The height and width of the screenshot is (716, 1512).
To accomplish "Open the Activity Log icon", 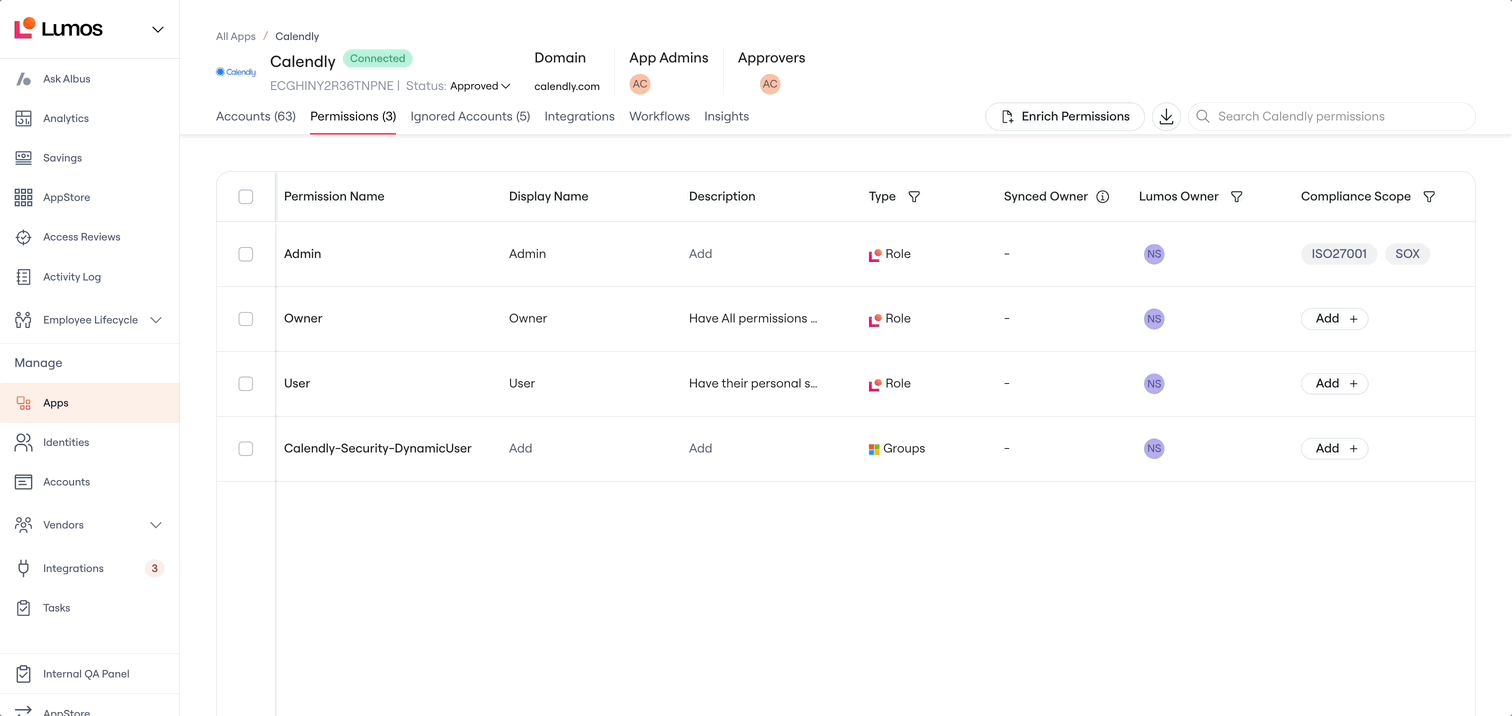I will tap(23, 277).
